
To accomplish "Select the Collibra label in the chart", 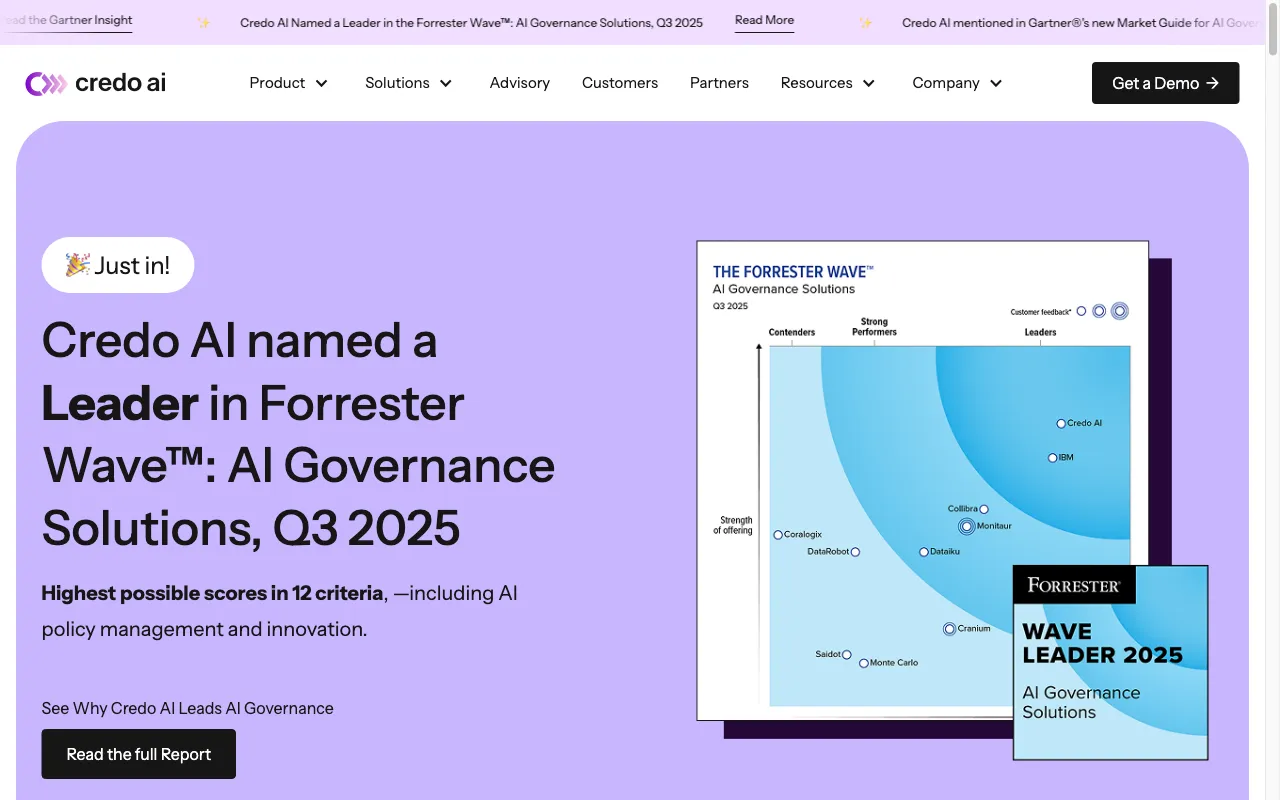I will point(962,509).
